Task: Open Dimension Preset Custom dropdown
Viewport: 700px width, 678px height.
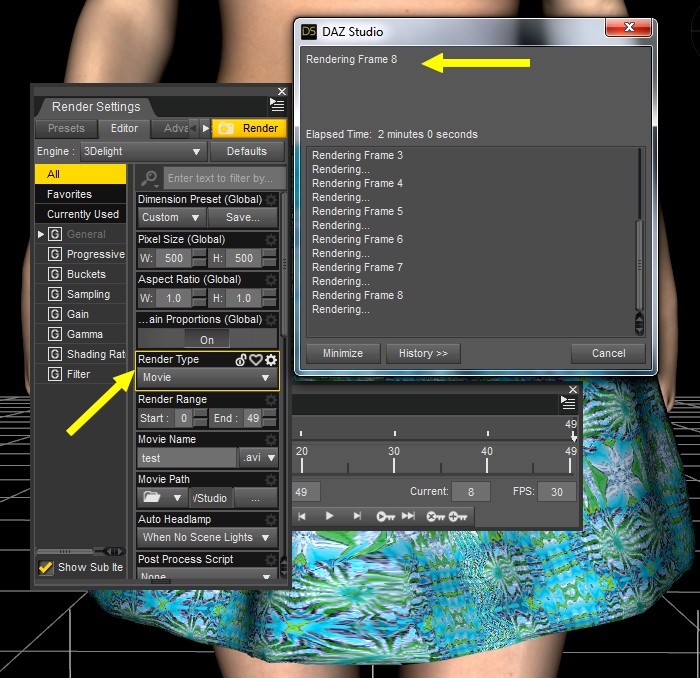Action: click(x=171, y=218)
